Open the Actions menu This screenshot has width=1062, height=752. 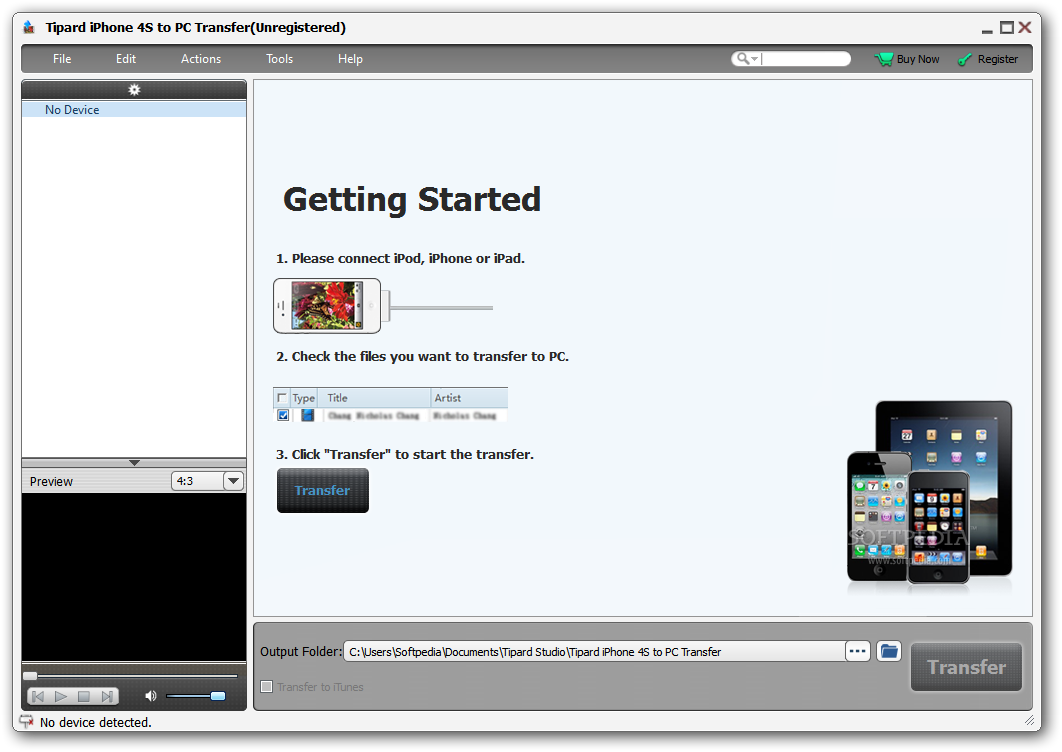(x=200, y=59)
